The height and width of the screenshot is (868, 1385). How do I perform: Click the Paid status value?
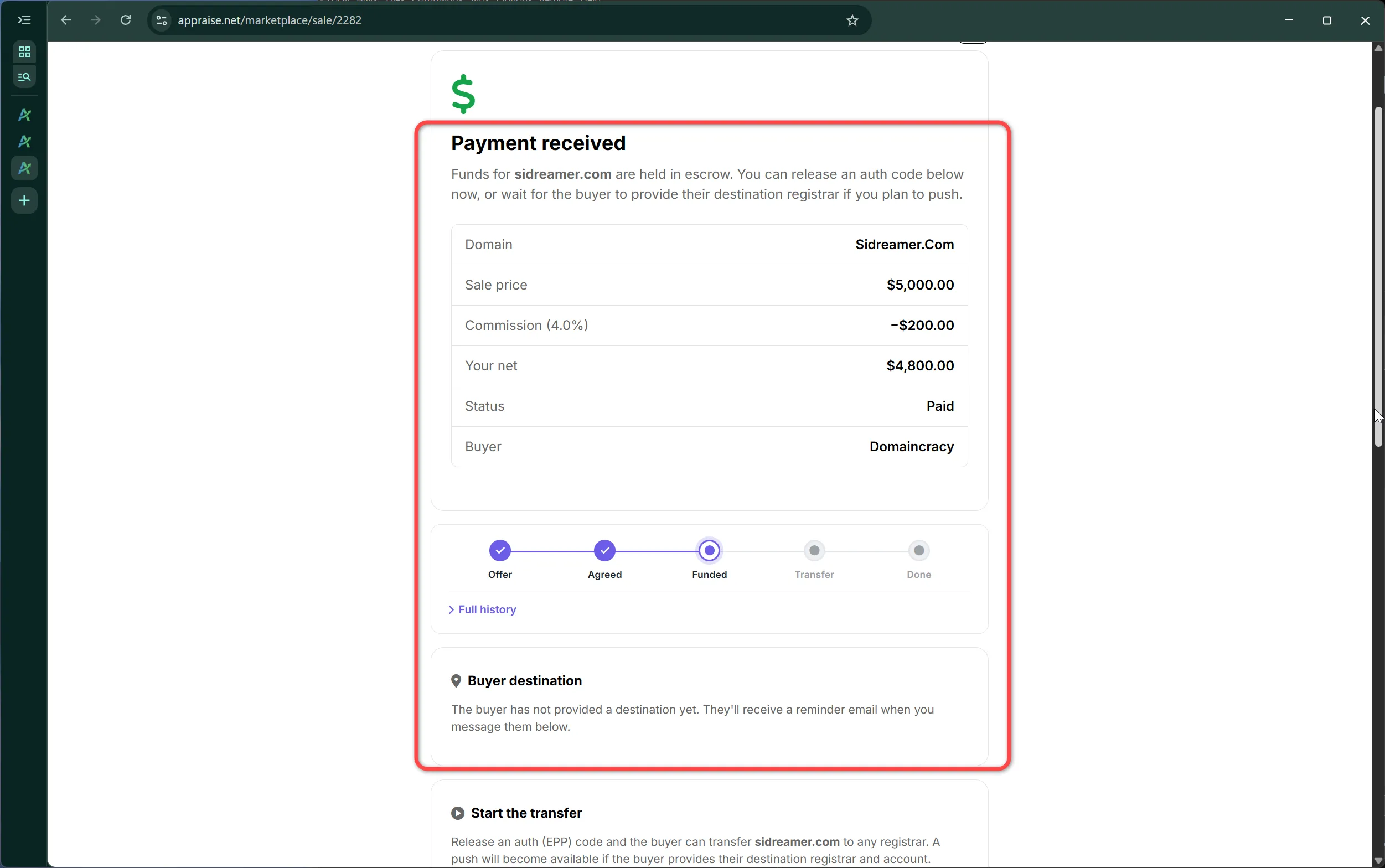[x=940, y=406]
